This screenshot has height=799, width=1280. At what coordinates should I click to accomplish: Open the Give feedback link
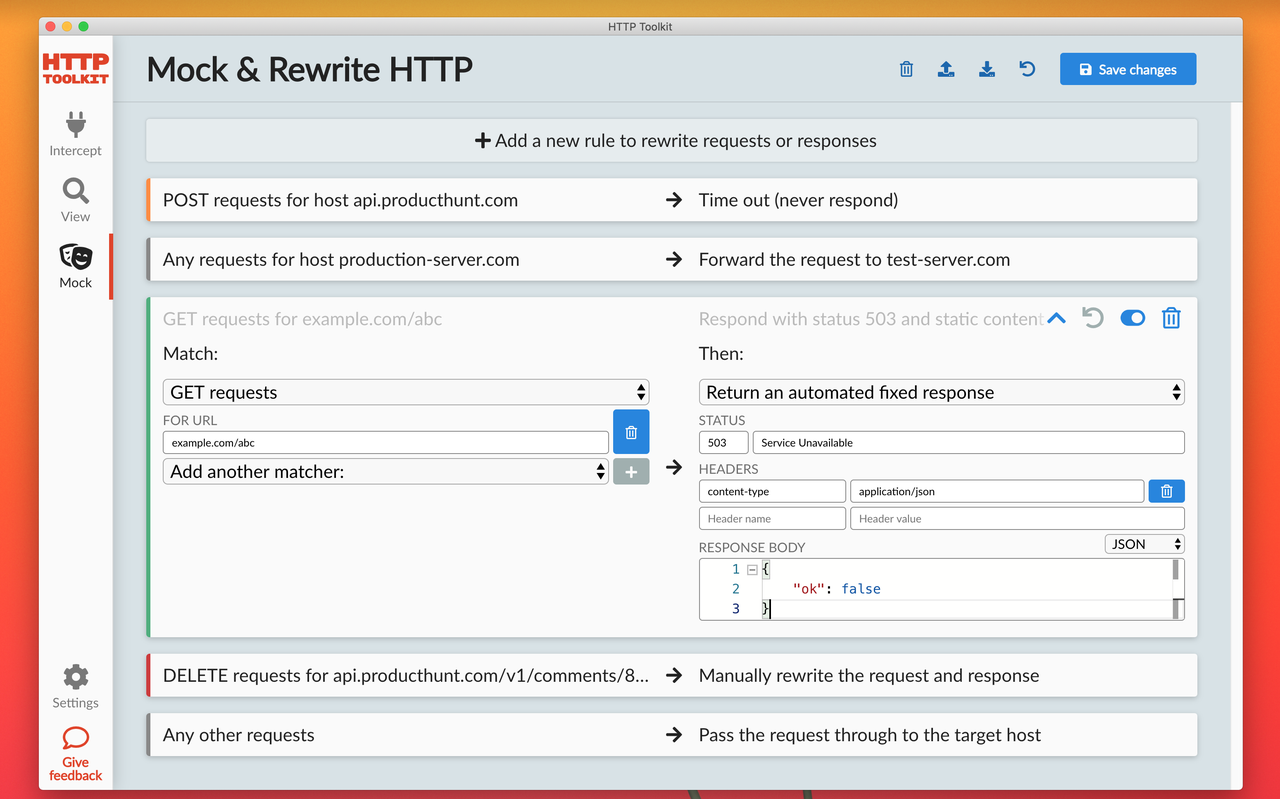(75, 753)
